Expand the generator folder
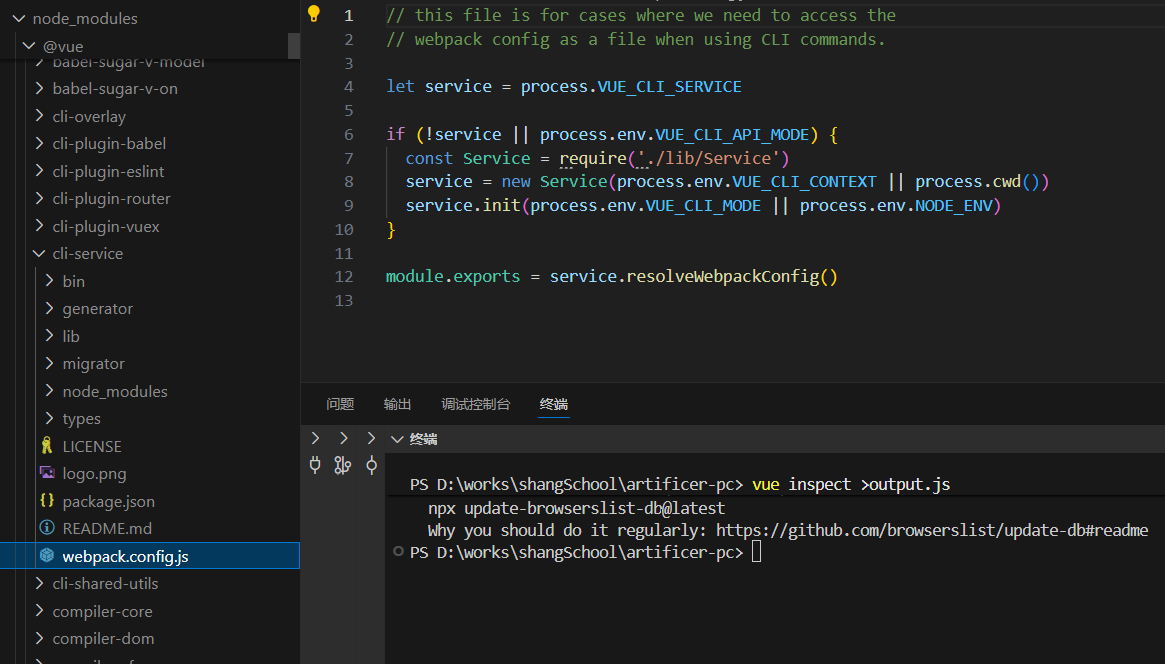This screenshot has height=664, width=1165. coord(50,308)
